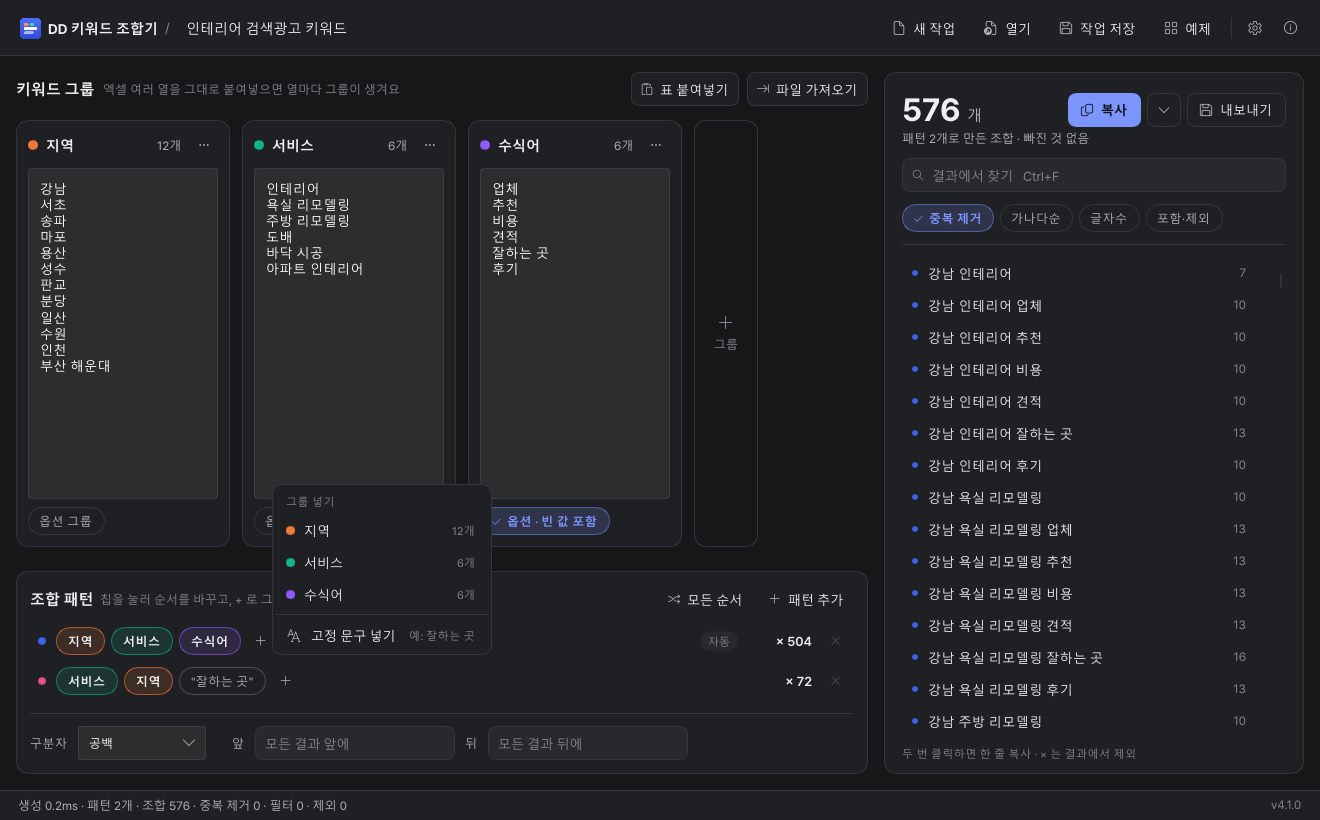Click the 수식어 group header's purple dot

tap(485, 145)
